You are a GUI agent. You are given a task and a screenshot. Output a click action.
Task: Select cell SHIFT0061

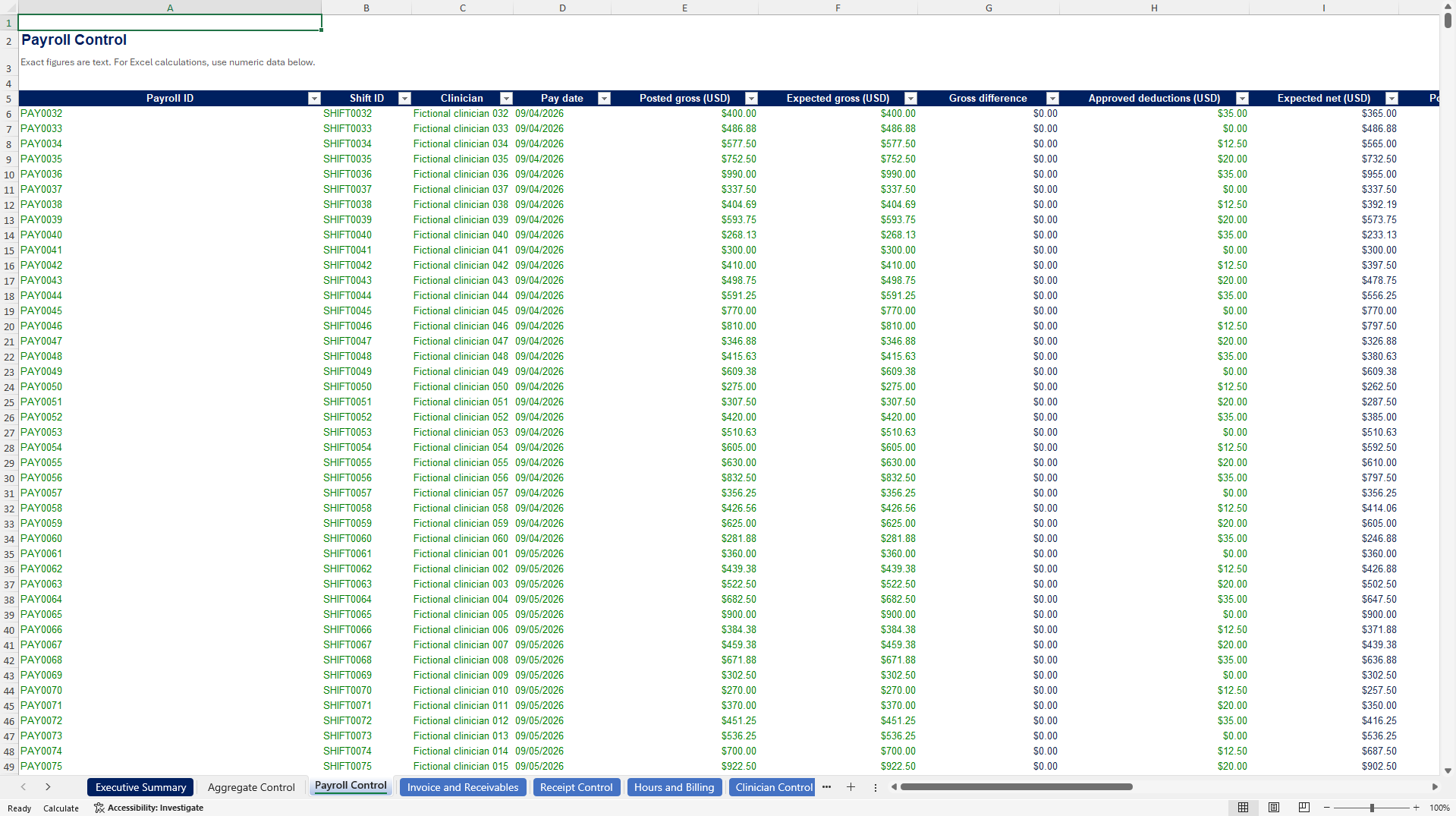366,554
